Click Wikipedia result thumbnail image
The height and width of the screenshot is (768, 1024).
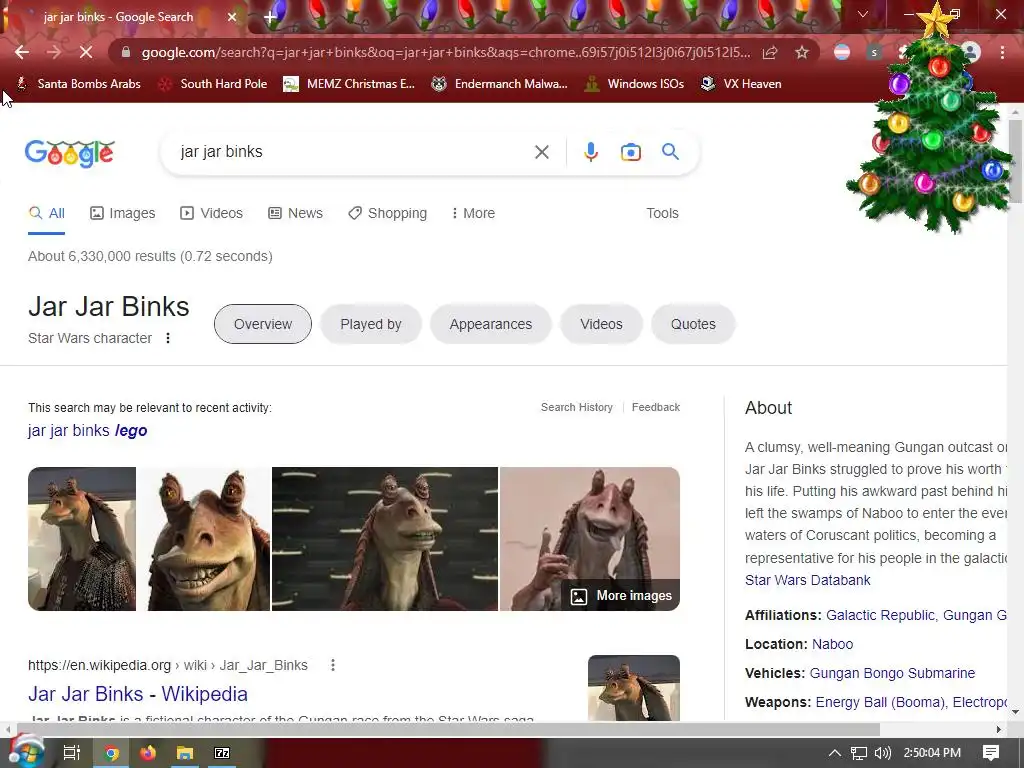(633, 688)
